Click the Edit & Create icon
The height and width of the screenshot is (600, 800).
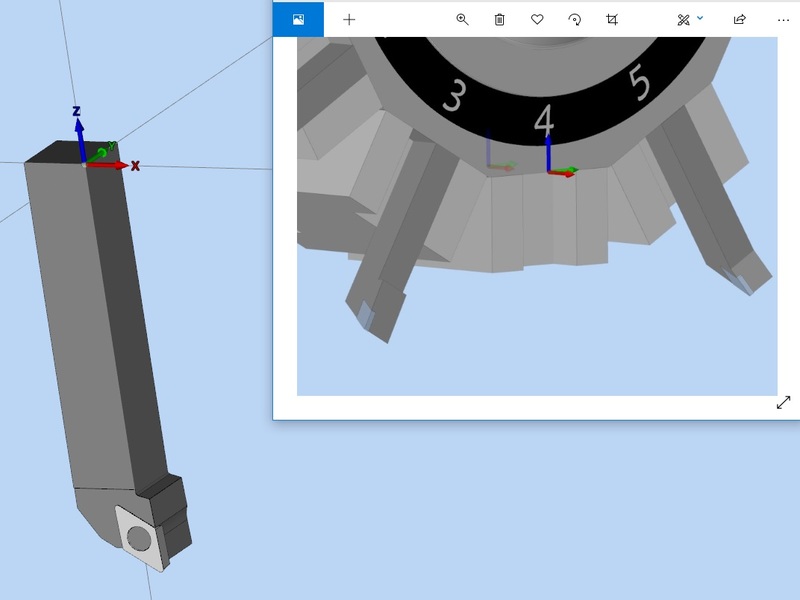click(683, 19)
